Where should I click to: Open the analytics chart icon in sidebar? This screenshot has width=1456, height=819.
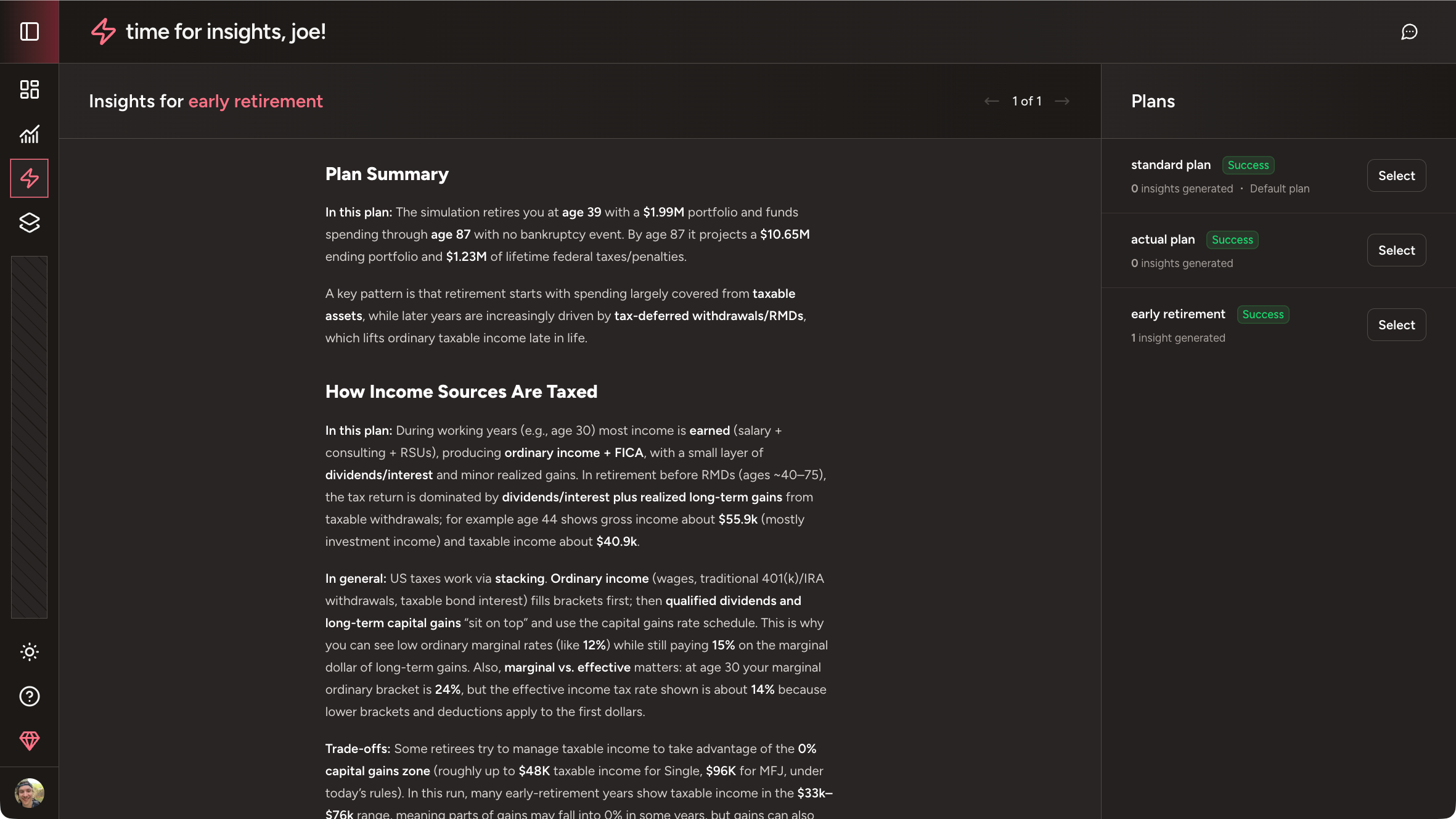(x=29, y=134)
